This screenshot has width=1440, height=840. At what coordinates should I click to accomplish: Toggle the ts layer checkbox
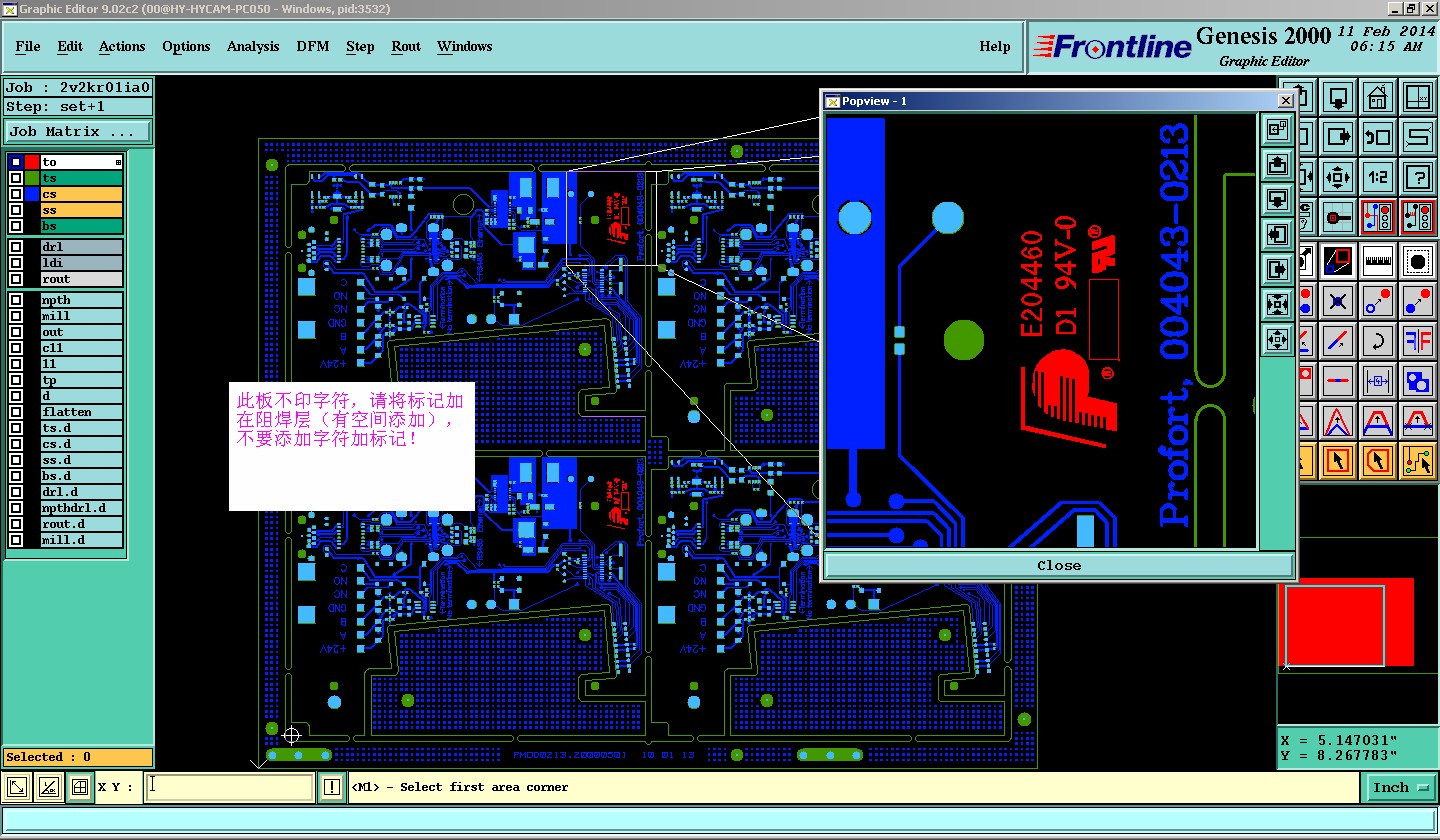(x=16, y=178)
